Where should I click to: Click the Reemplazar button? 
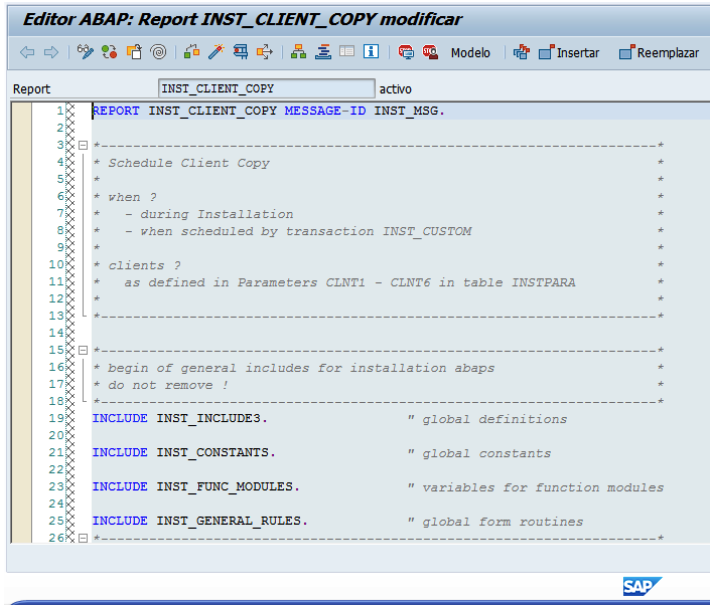point(658,53)
